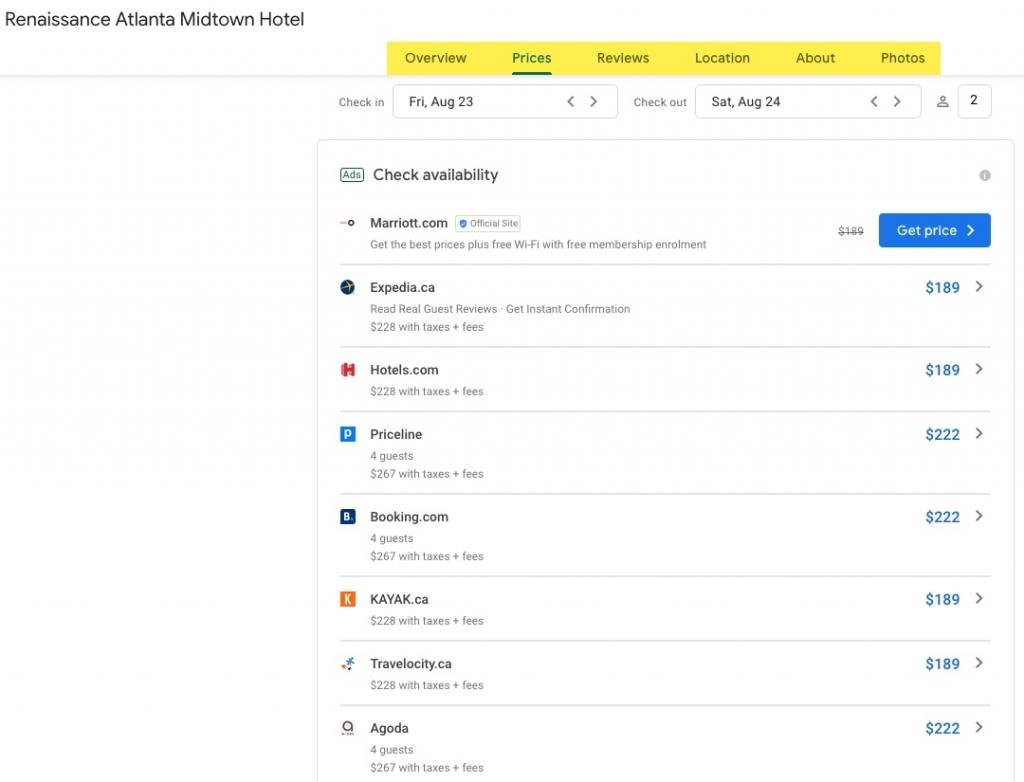Click the $222 price for Agoda
Viewport: 1024px width, 782px height.
tap(942, 728)
